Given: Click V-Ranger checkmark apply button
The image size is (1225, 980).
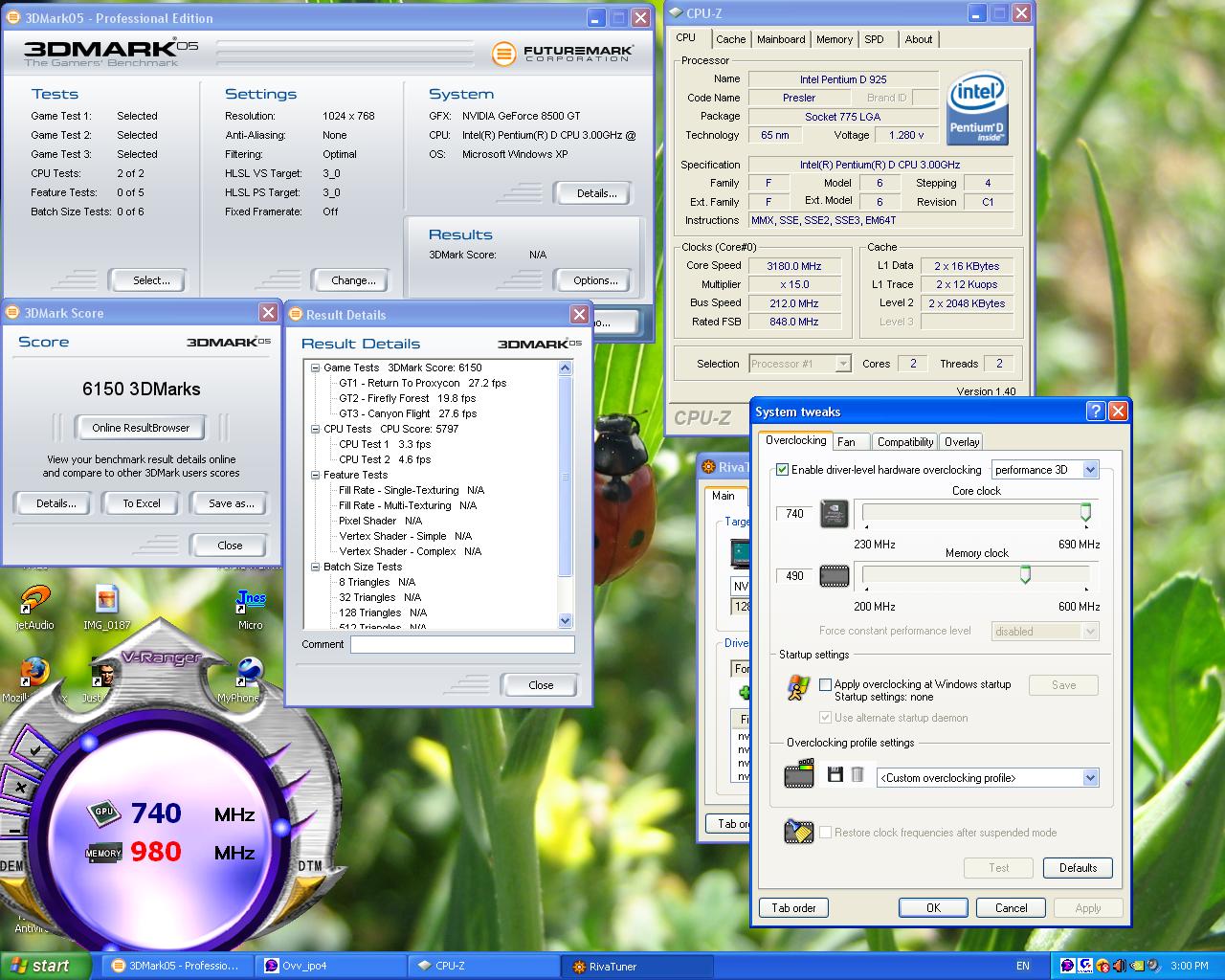Looking at the screenshot, I should tap(33, 749).
